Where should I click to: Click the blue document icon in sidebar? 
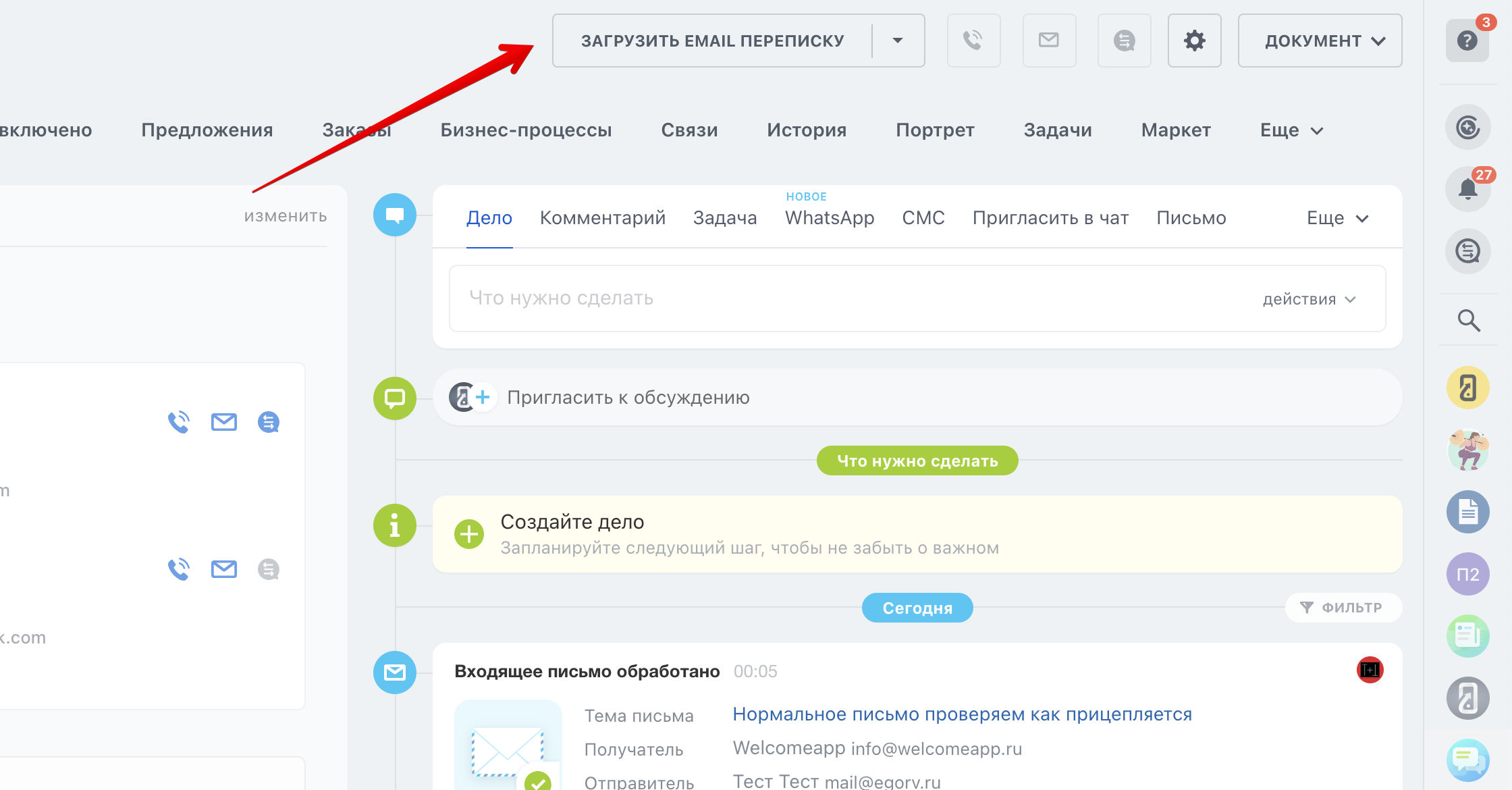(x=1467, y=512)
